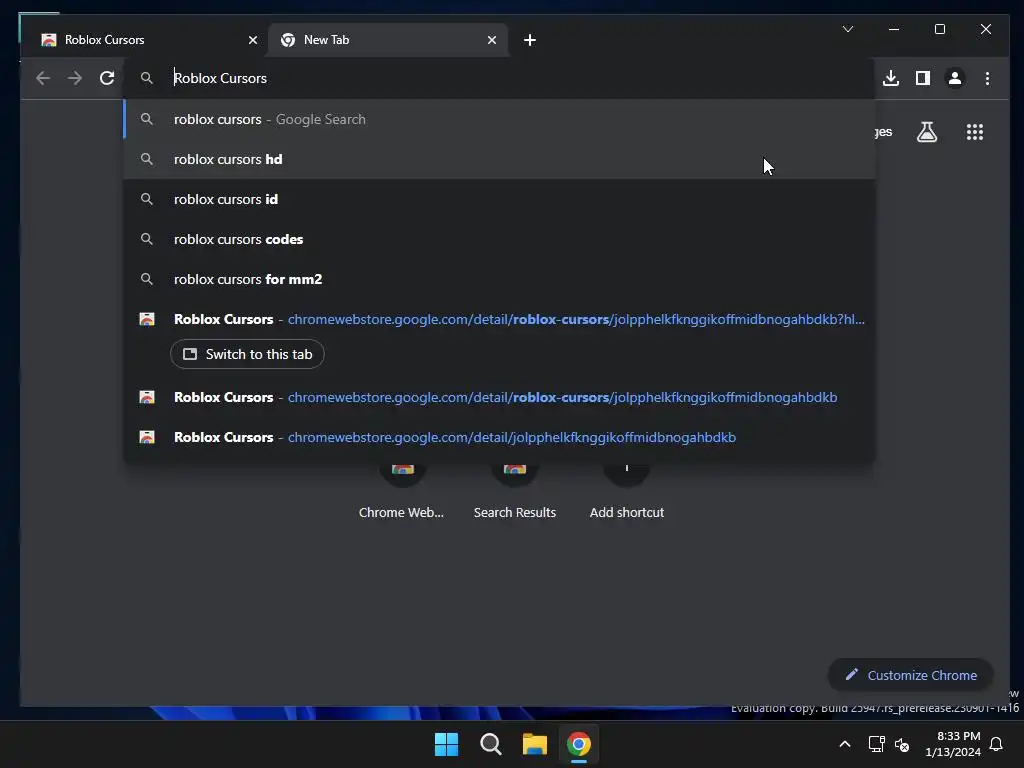The height and width of the screenshot is (768, 1024).
Task: Open Chrome downloads icon
Action: [891, 78]
